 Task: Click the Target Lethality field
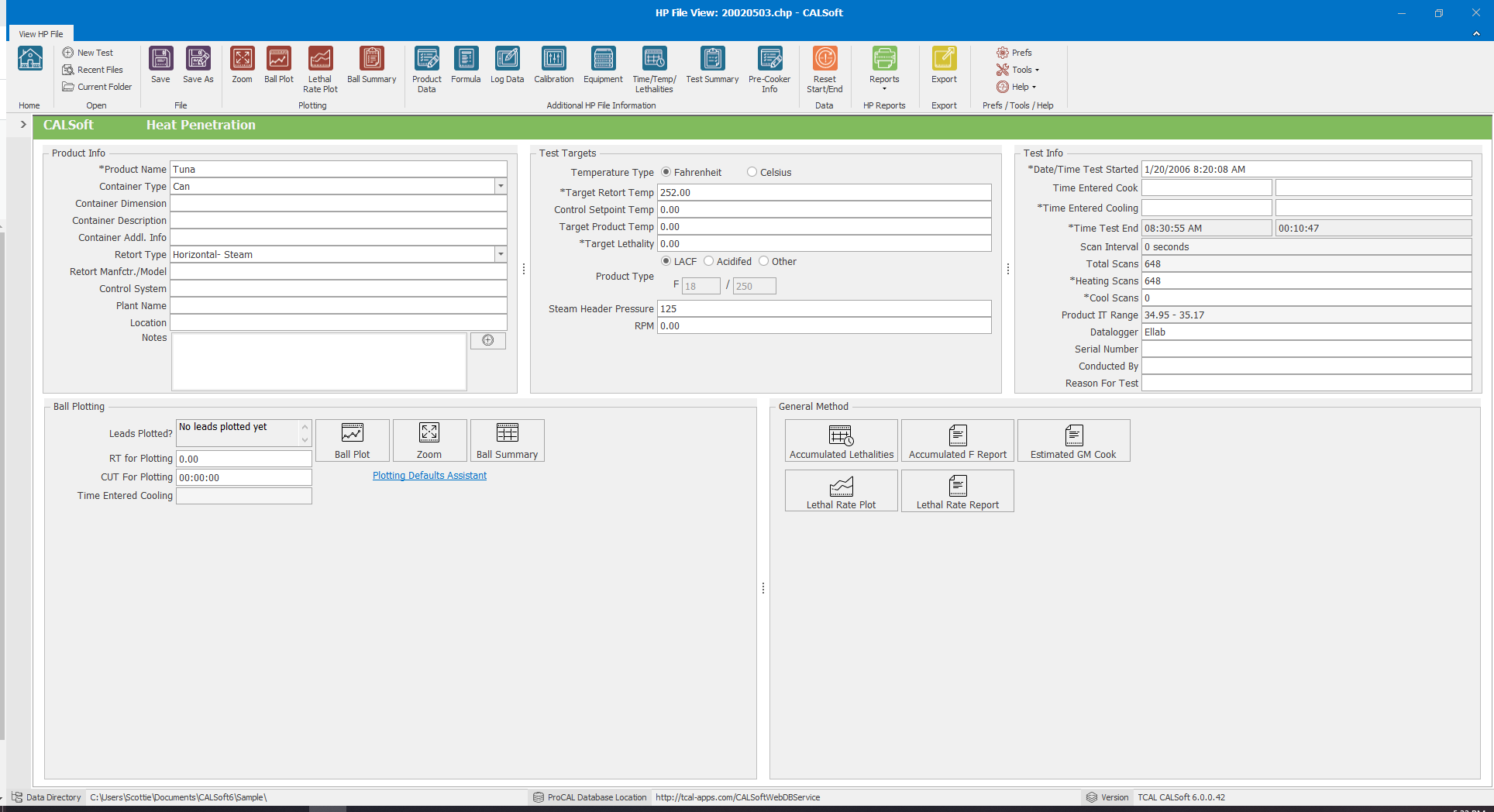point(824,243)
